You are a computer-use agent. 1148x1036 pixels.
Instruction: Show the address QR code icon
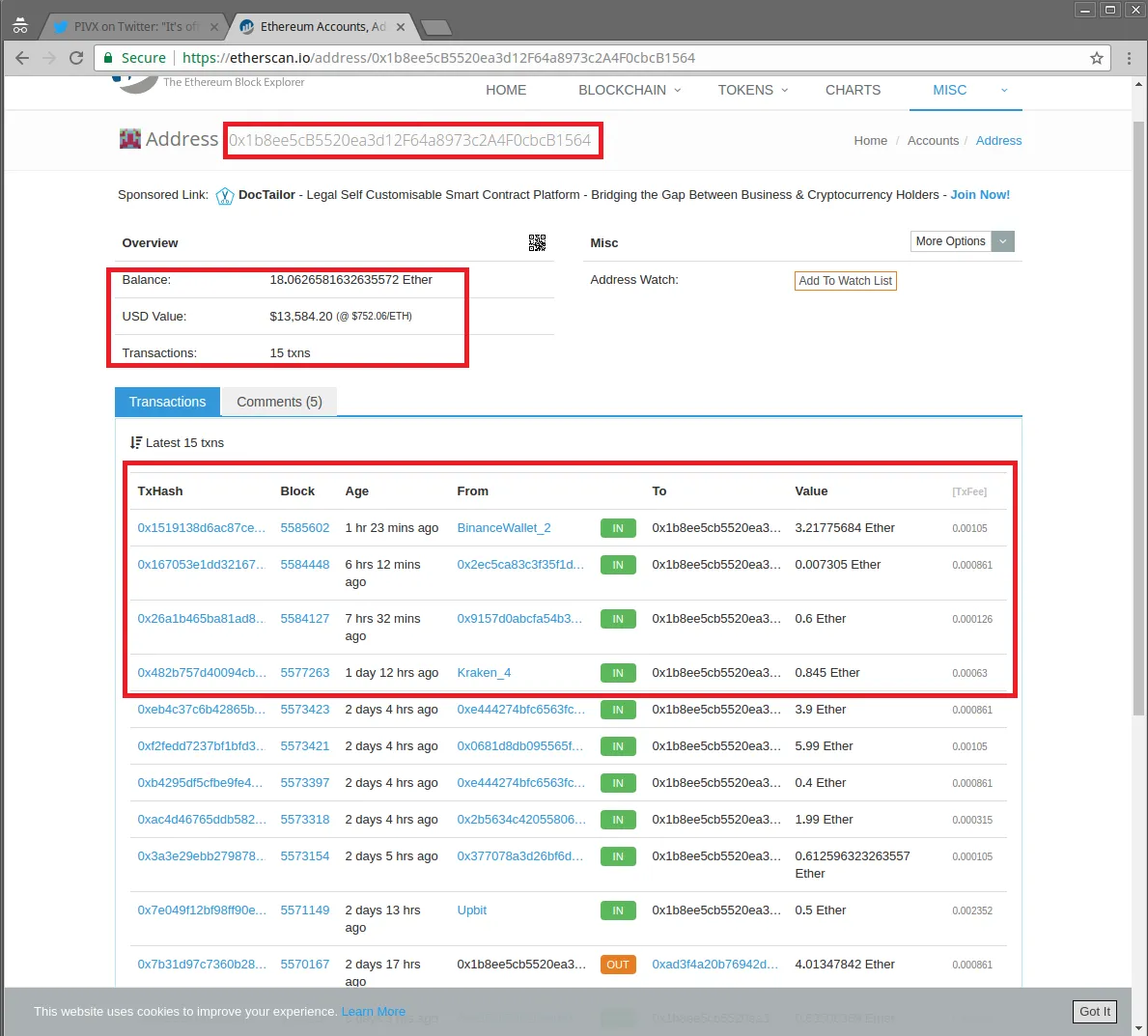click(x=537, y=243)
